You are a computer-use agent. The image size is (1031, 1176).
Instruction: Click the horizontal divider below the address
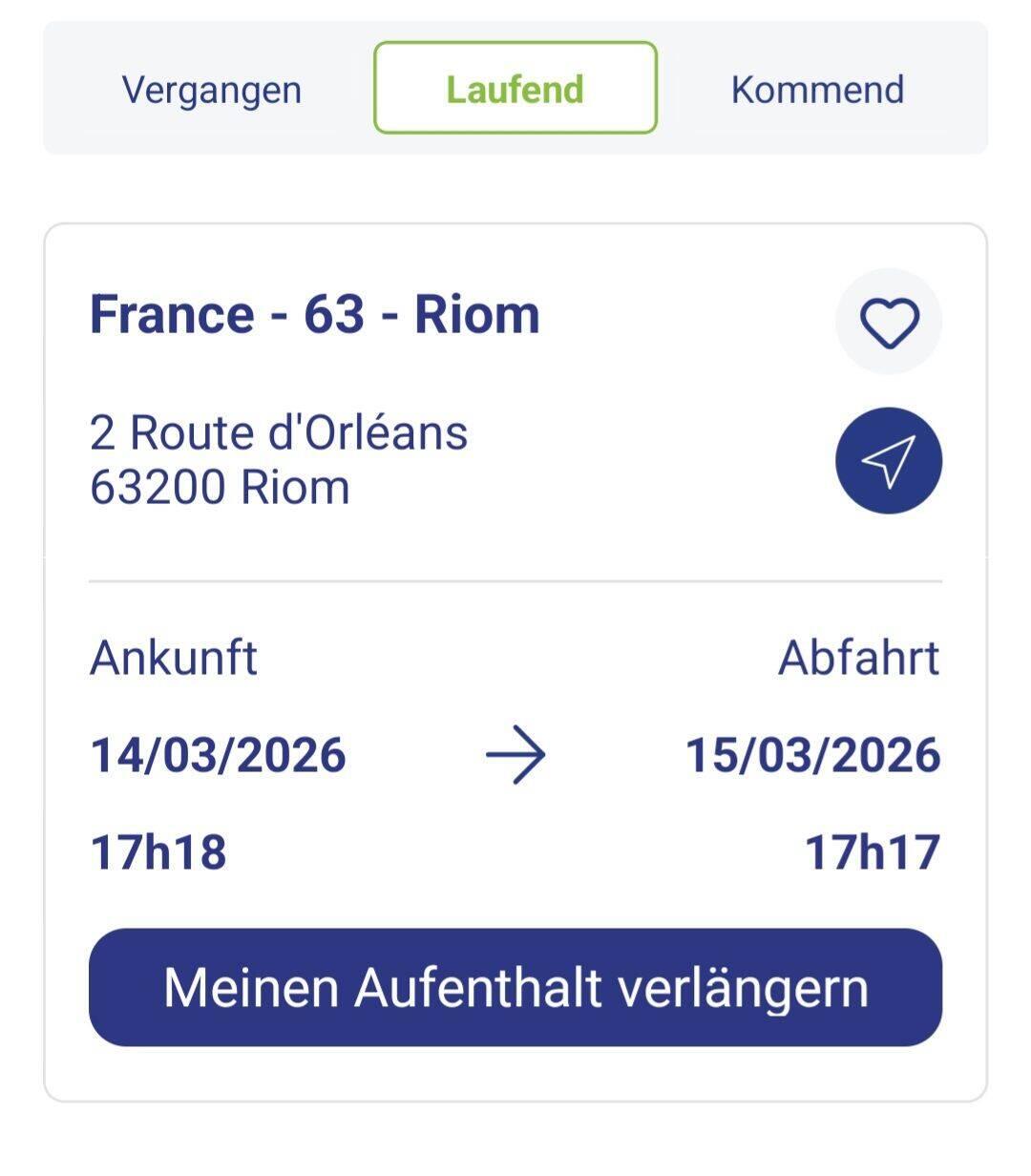click(515, 580)
